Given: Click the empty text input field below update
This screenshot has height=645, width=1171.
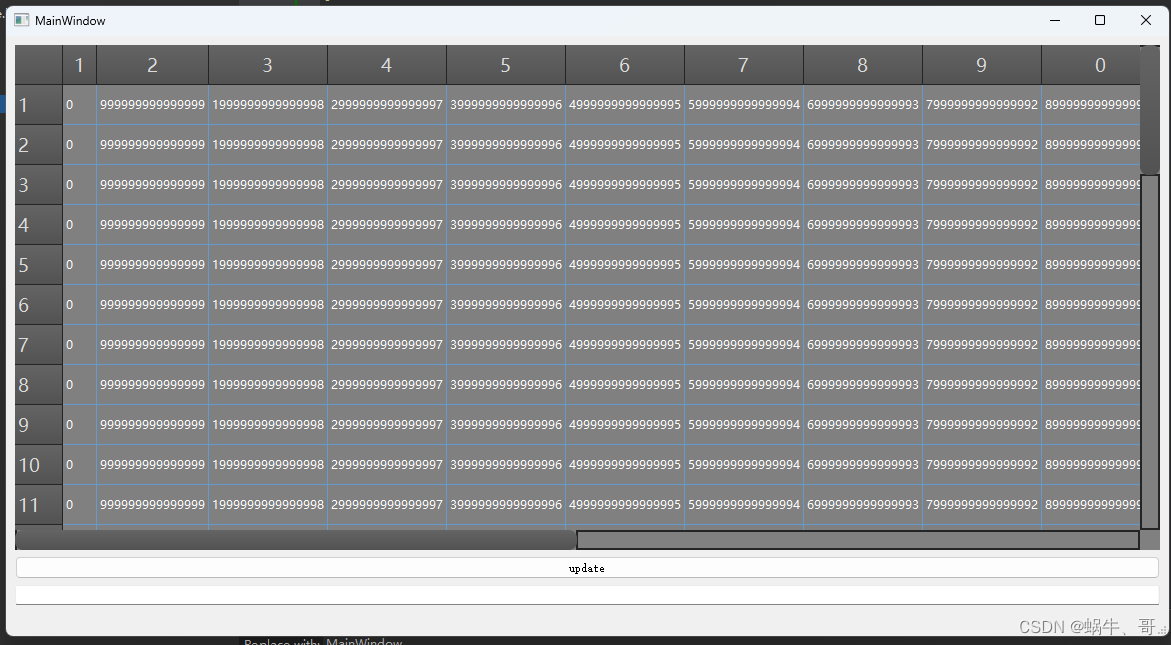Looking at the screenshot, I should click(585, 594).
